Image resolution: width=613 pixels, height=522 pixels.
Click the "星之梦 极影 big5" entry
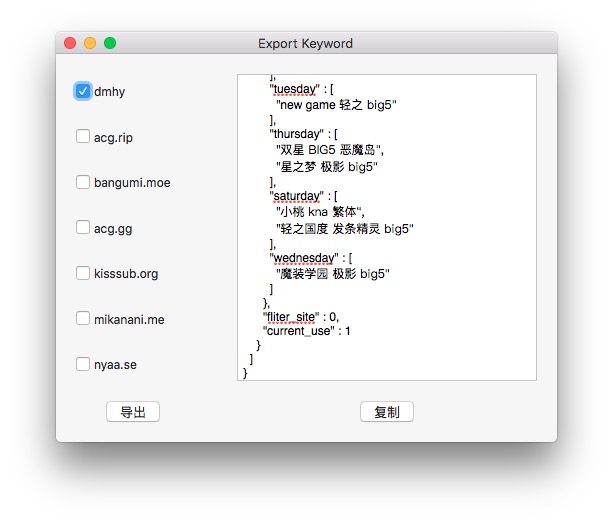pos(327,167)
